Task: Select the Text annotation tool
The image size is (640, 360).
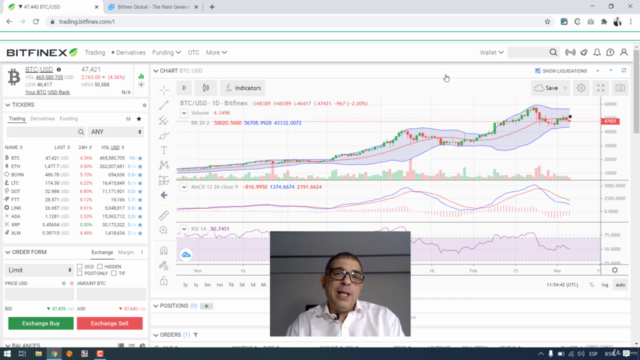Action: click(164, 150)
